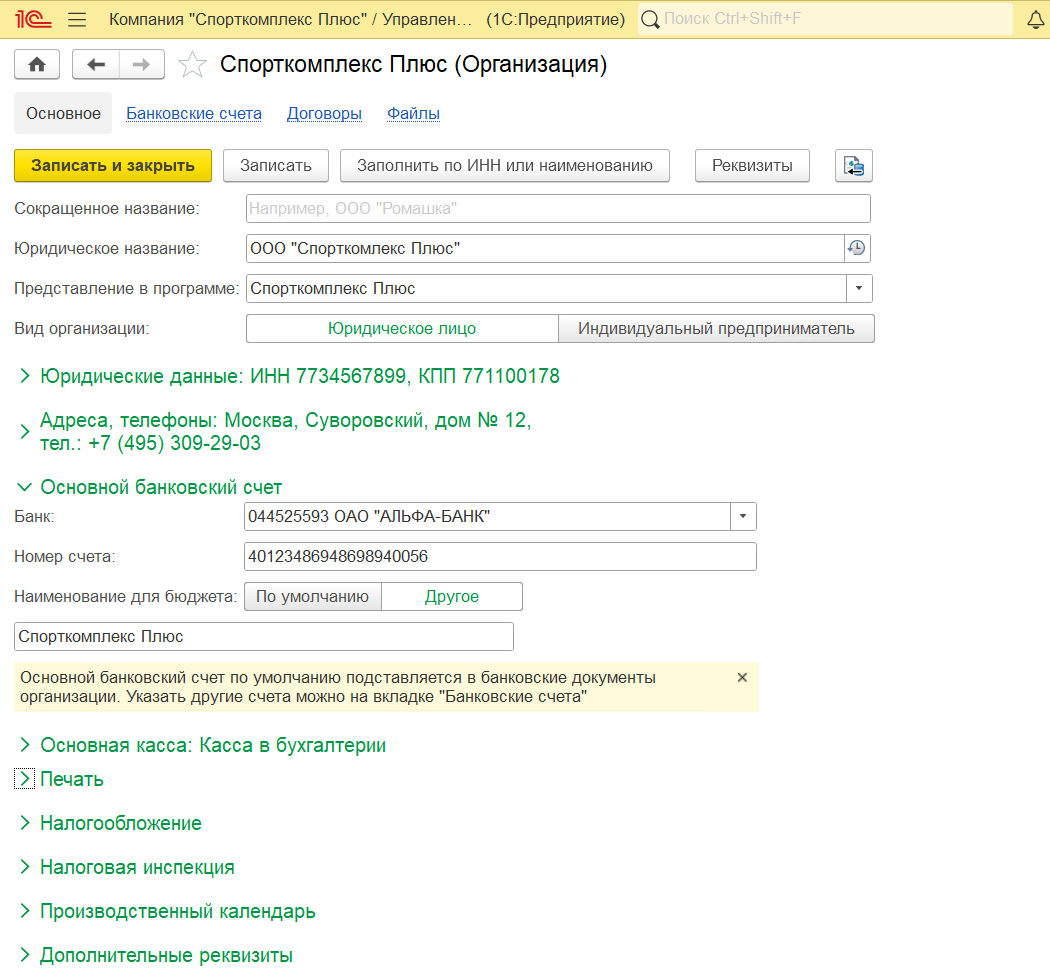Click the Номер счета field
This screenshot has height=978, width=1050.
pyautogui.click(x=500, y=557)
